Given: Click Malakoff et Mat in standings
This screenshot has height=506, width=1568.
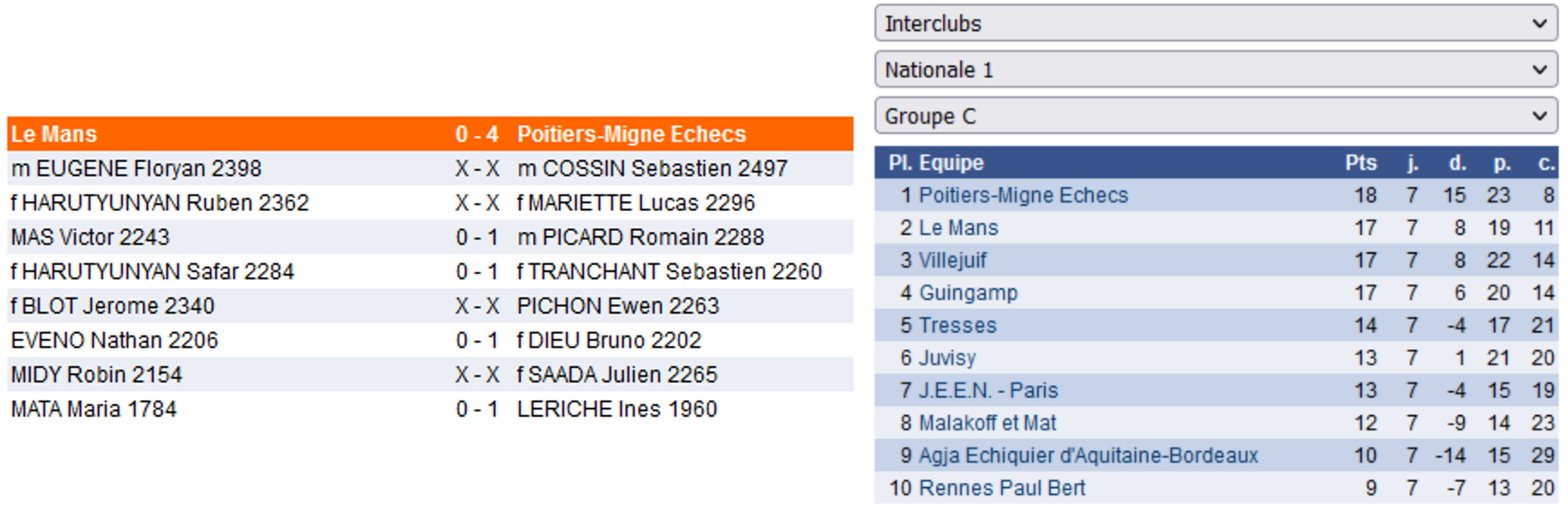Looking at the screenshot, I should [x=987, y=422].
